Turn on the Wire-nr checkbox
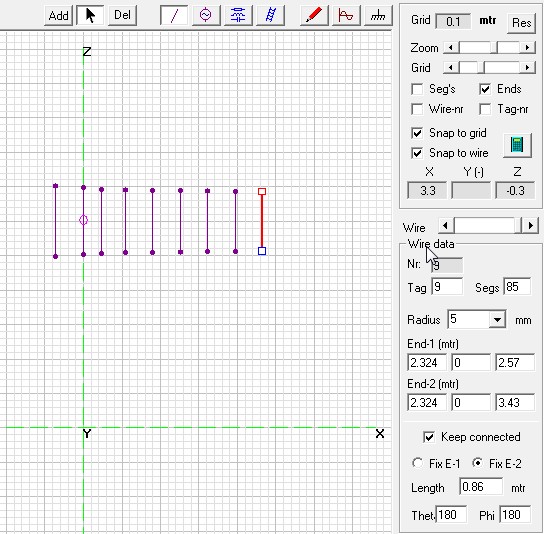The height and width of the screenshot is (534, 544). (x=417, y=109)
